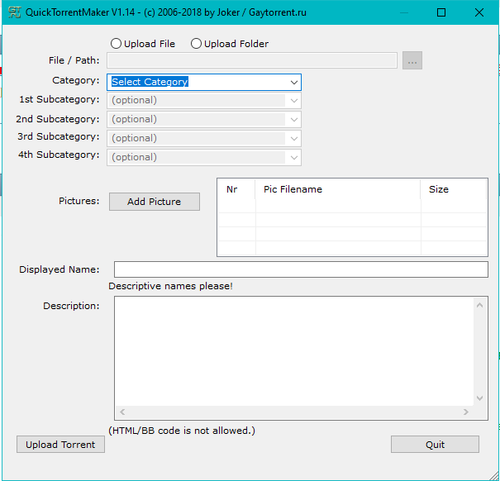Click the Description horizontal scroll right arrow
Screen dimensions: 500x481
point(466,412)
